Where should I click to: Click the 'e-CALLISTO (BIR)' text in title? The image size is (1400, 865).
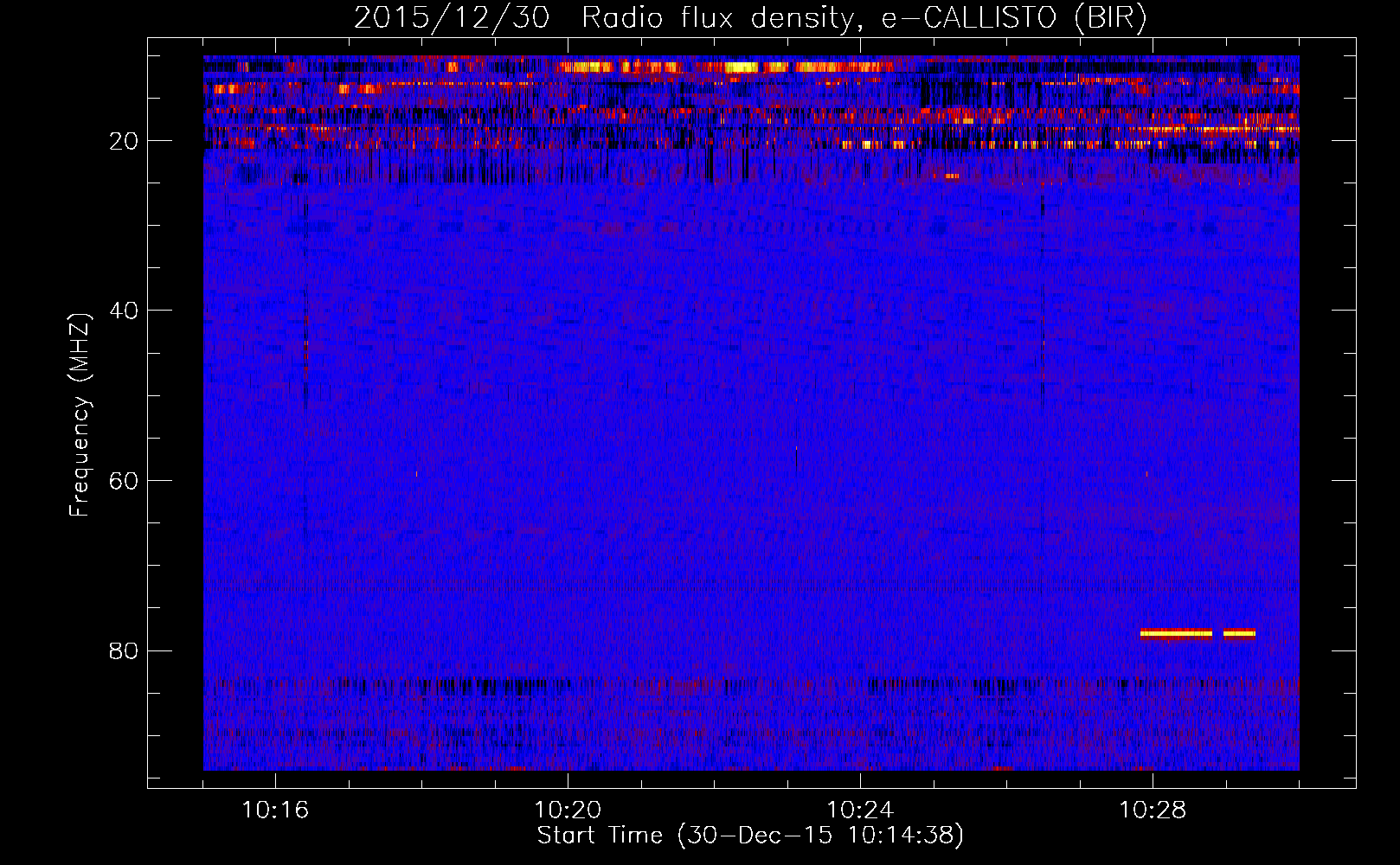1013,18
